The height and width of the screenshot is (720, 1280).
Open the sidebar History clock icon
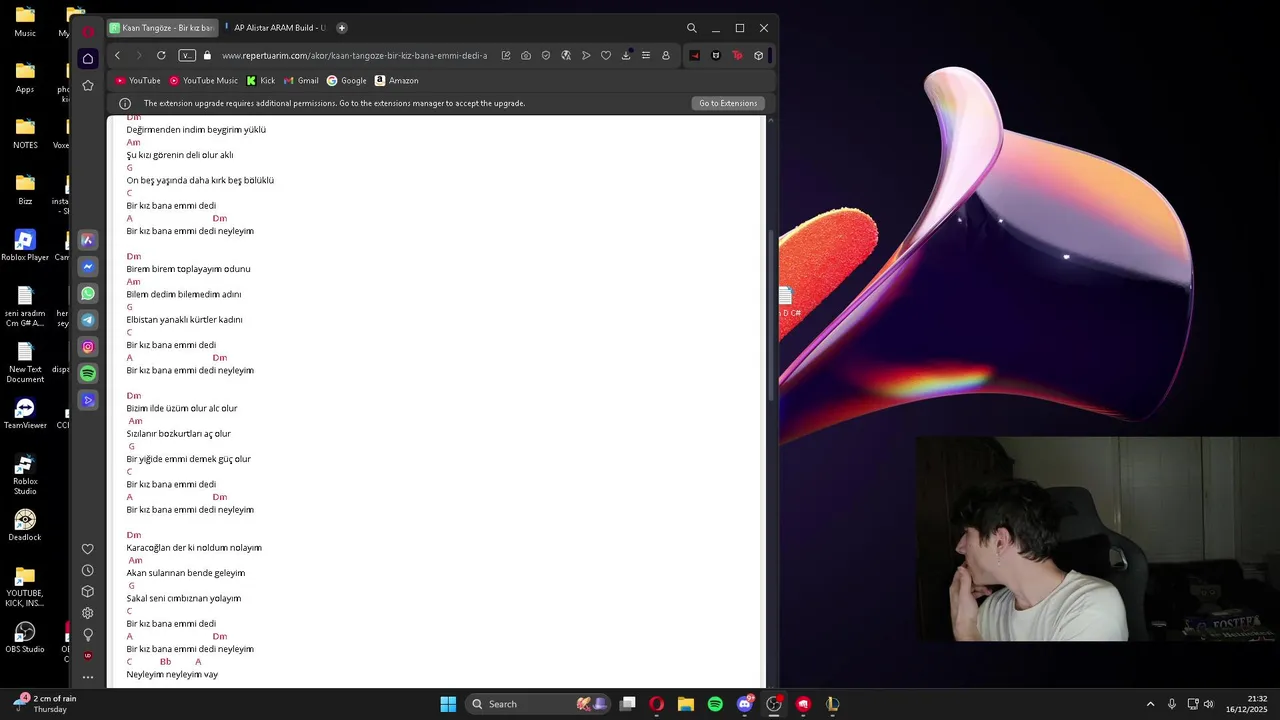pyautogui.click(x=88, y=570)
